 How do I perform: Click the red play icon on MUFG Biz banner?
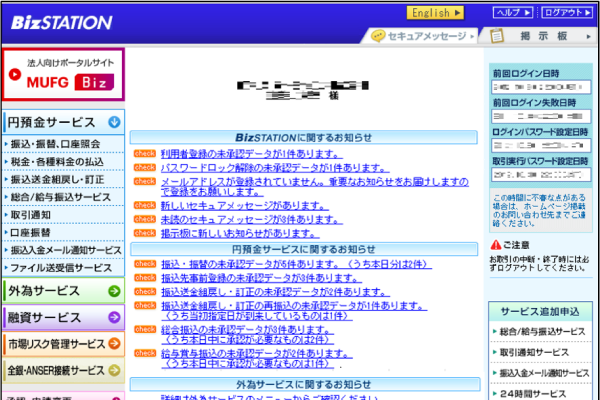point(17,72)
